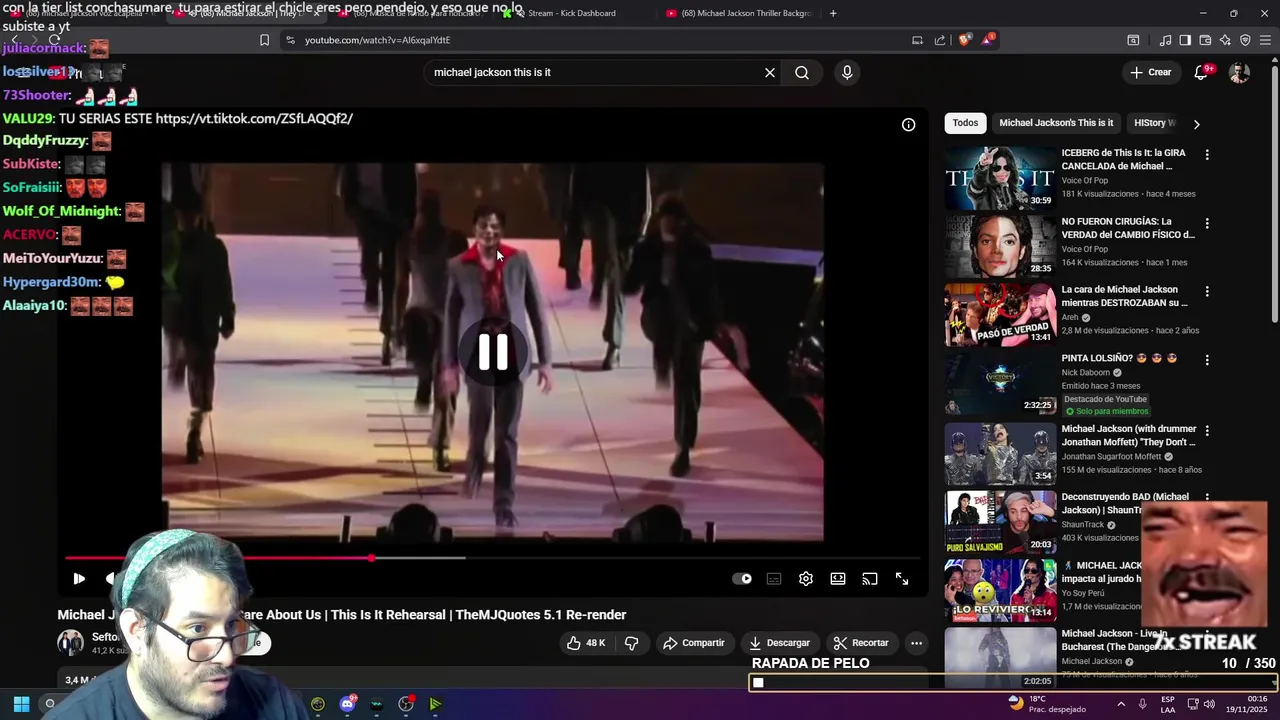1280x720 pixels.
Task: Click the Compartir share button
Action: [x=694, y=643]
